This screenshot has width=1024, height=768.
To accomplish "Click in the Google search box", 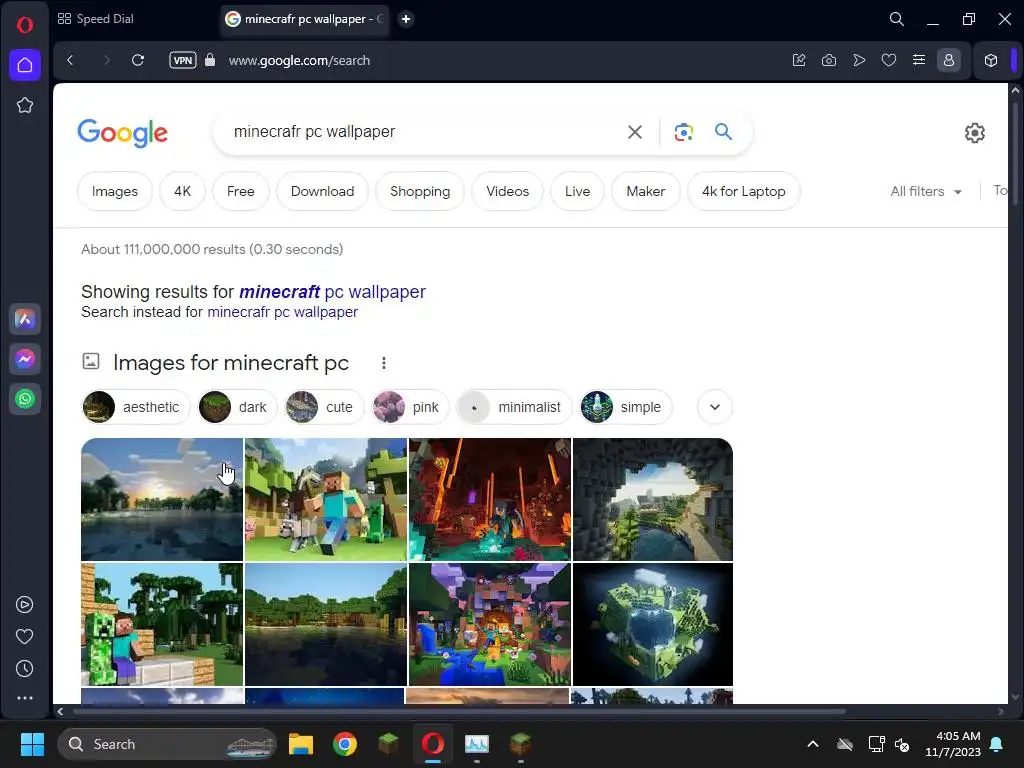I will coord(418,132).
